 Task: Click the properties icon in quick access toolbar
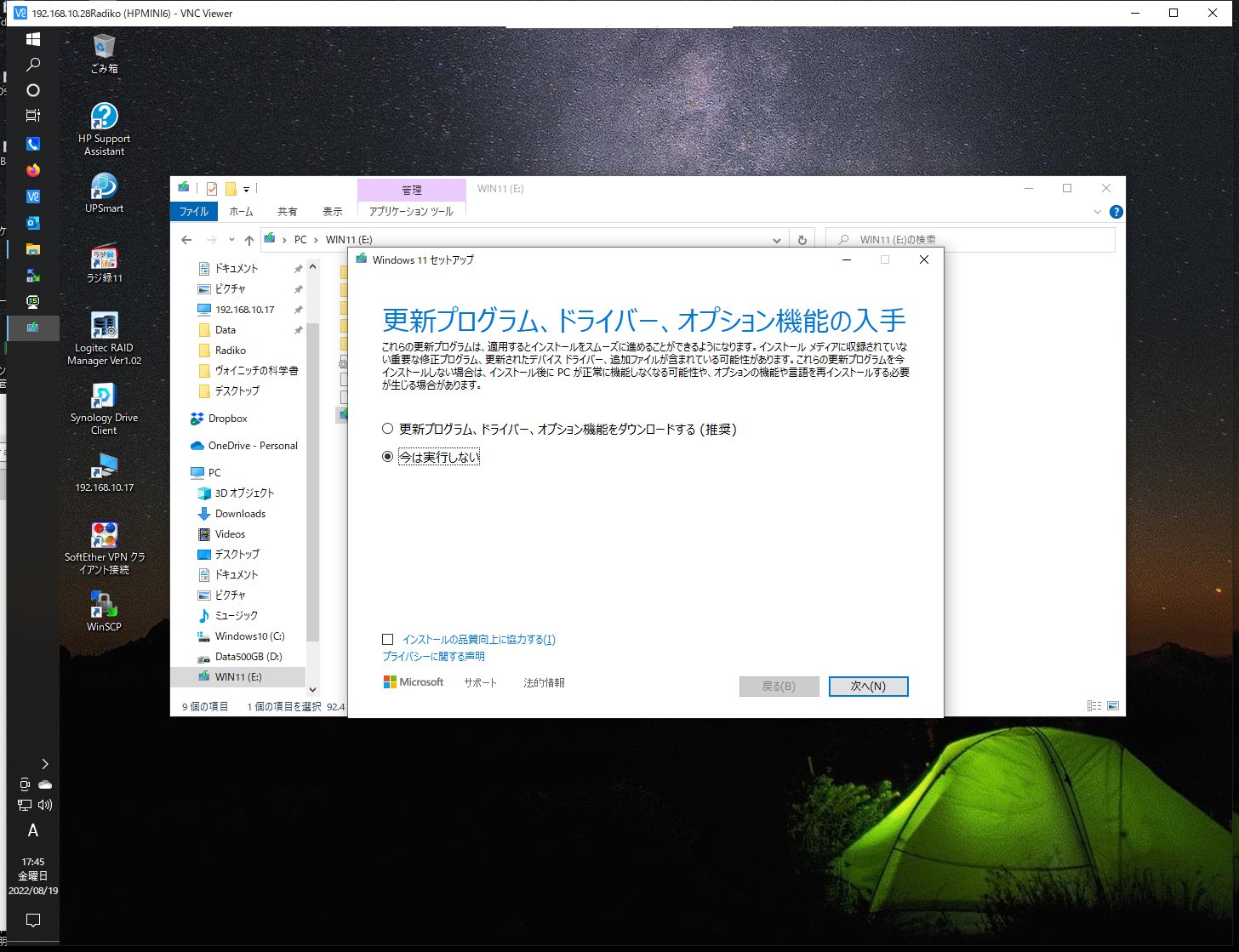coord(211,189)
